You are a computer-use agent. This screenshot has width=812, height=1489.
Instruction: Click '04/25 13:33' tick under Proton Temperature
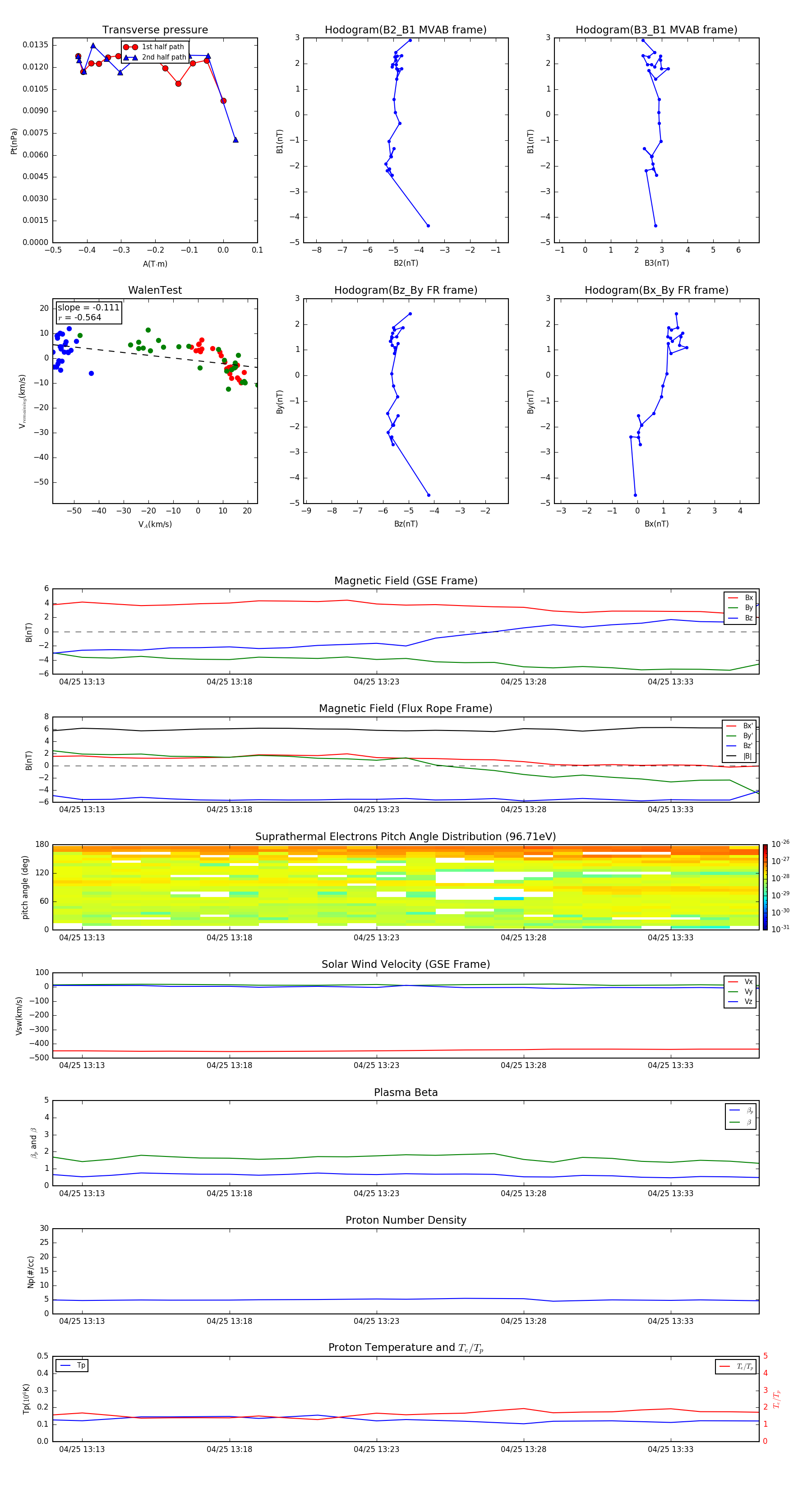click(670, 1449)
